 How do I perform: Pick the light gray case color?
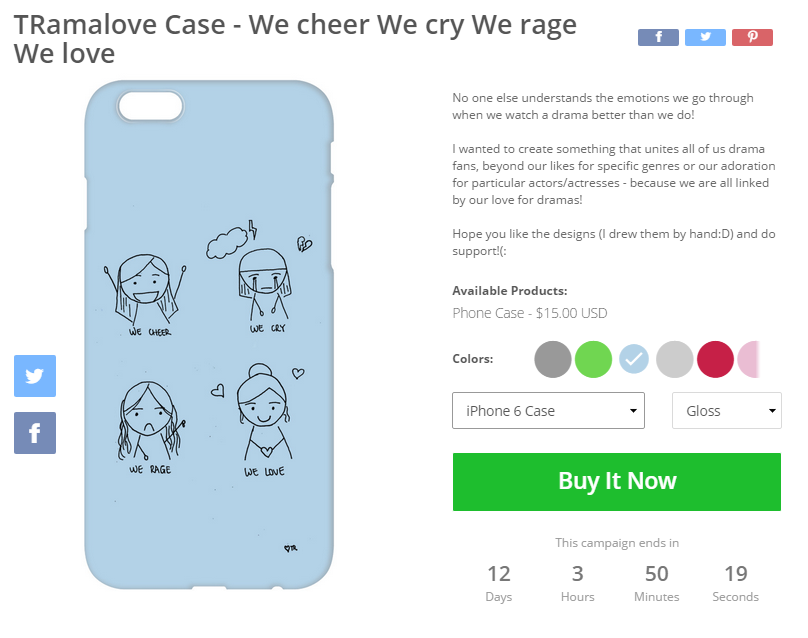675,359
